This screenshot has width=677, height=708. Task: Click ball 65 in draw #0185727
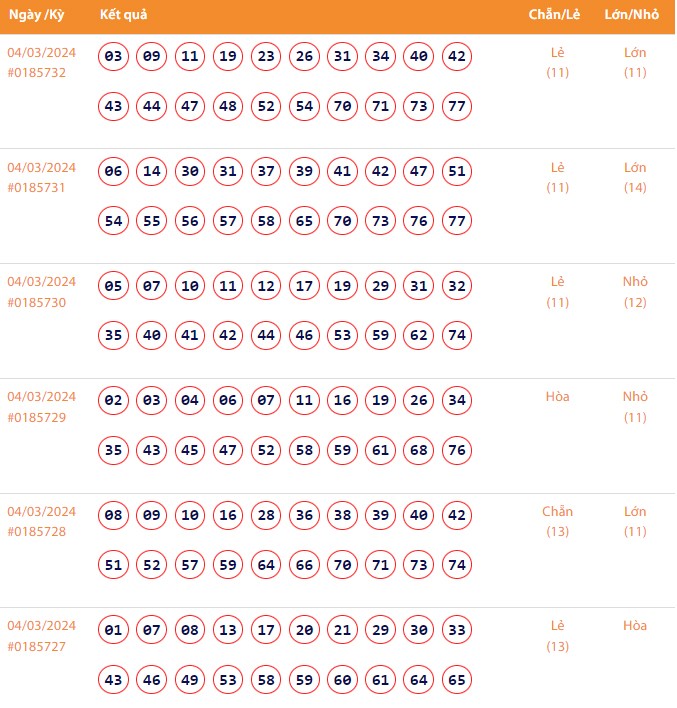pos(456,680)
